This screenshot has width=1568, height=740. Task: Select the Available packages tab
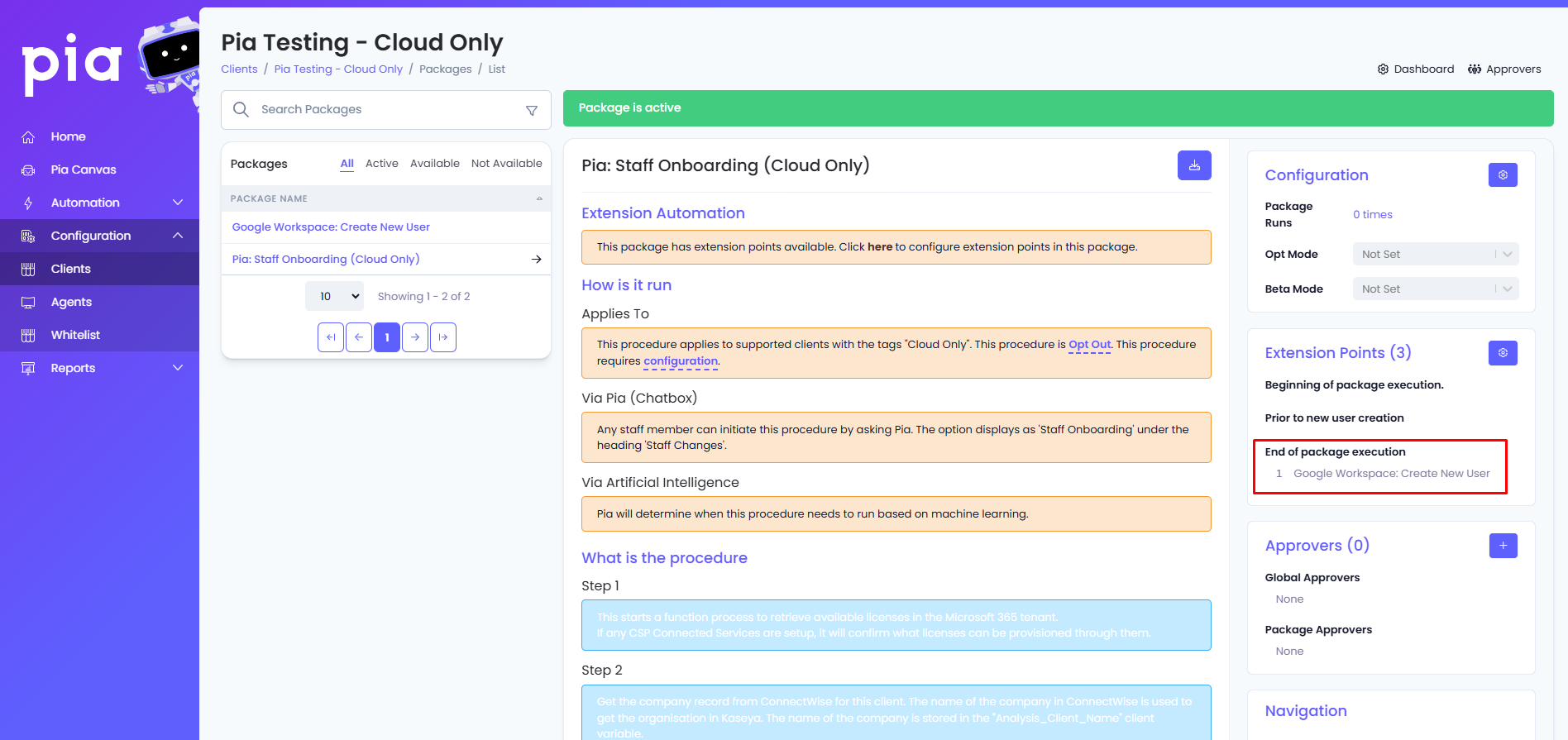(x=435, y=164)
